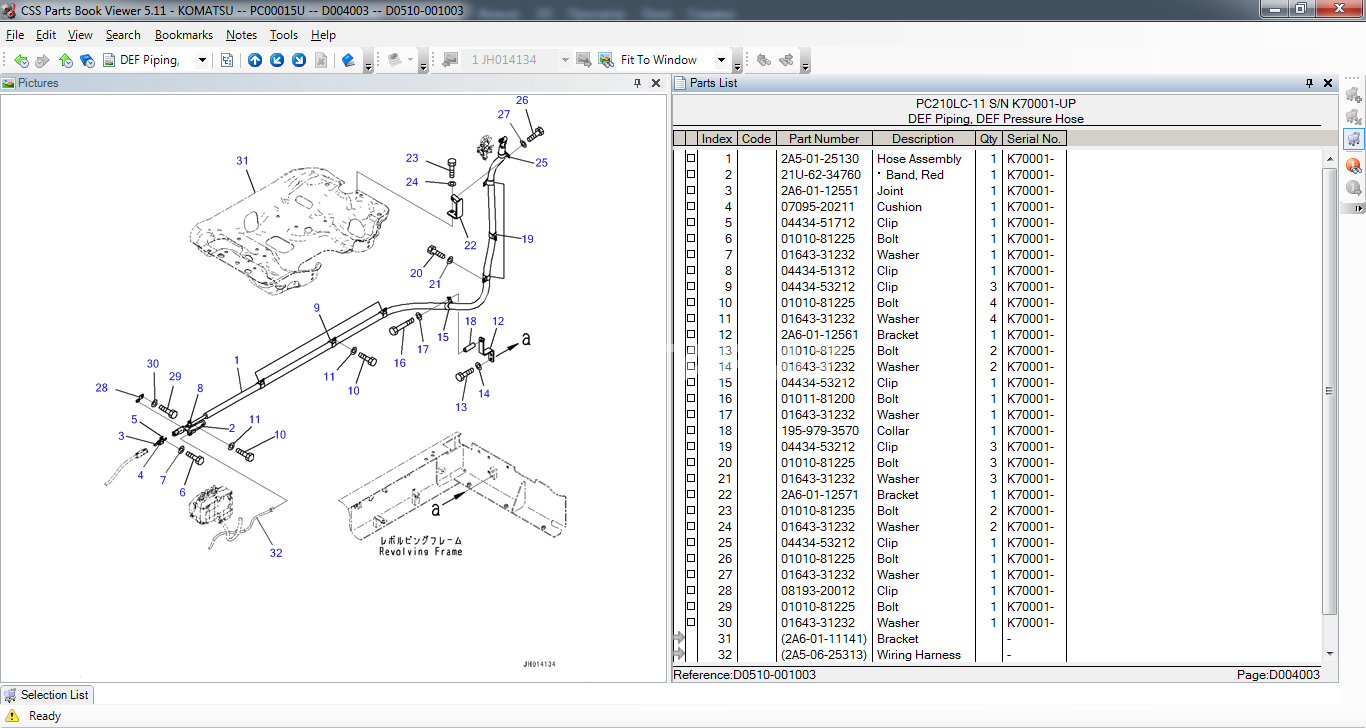Tick checkbox for index 1 Hose Assembly
1366x728 pixels.
point(690,159)
